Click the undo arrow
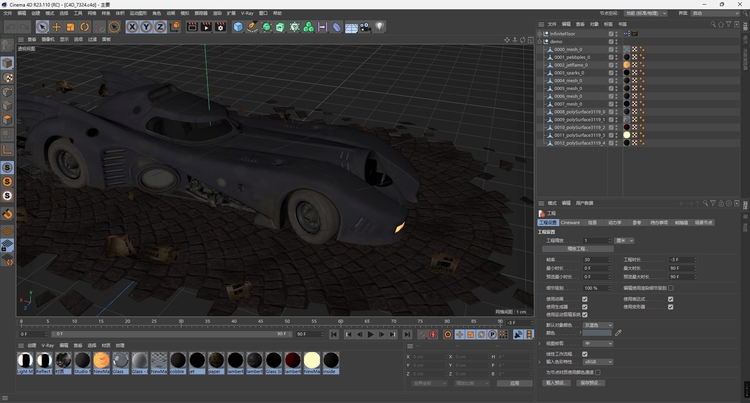 pos(11,27)
